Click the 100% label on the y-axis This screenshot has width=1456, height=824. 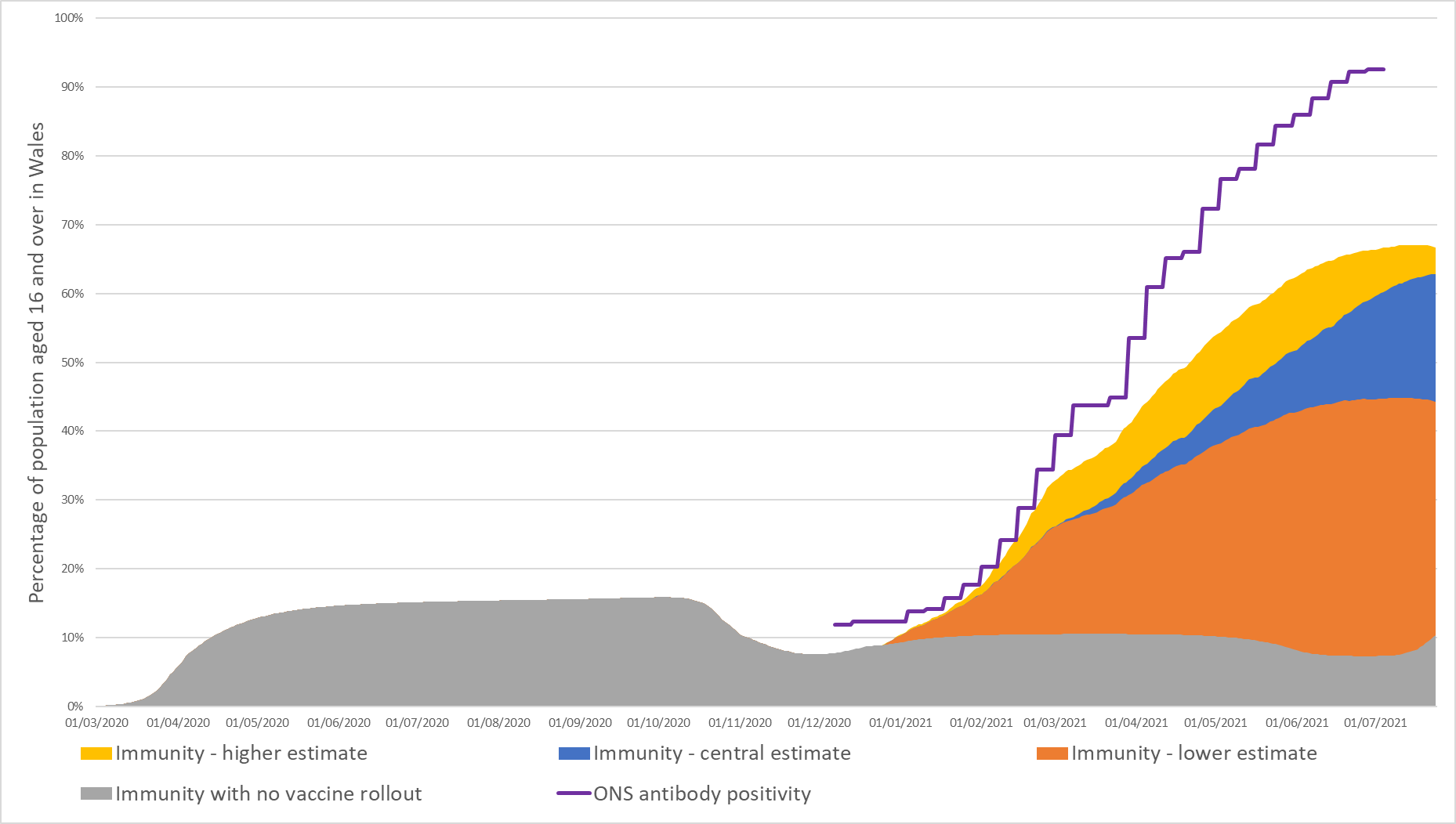pos(69,18)
